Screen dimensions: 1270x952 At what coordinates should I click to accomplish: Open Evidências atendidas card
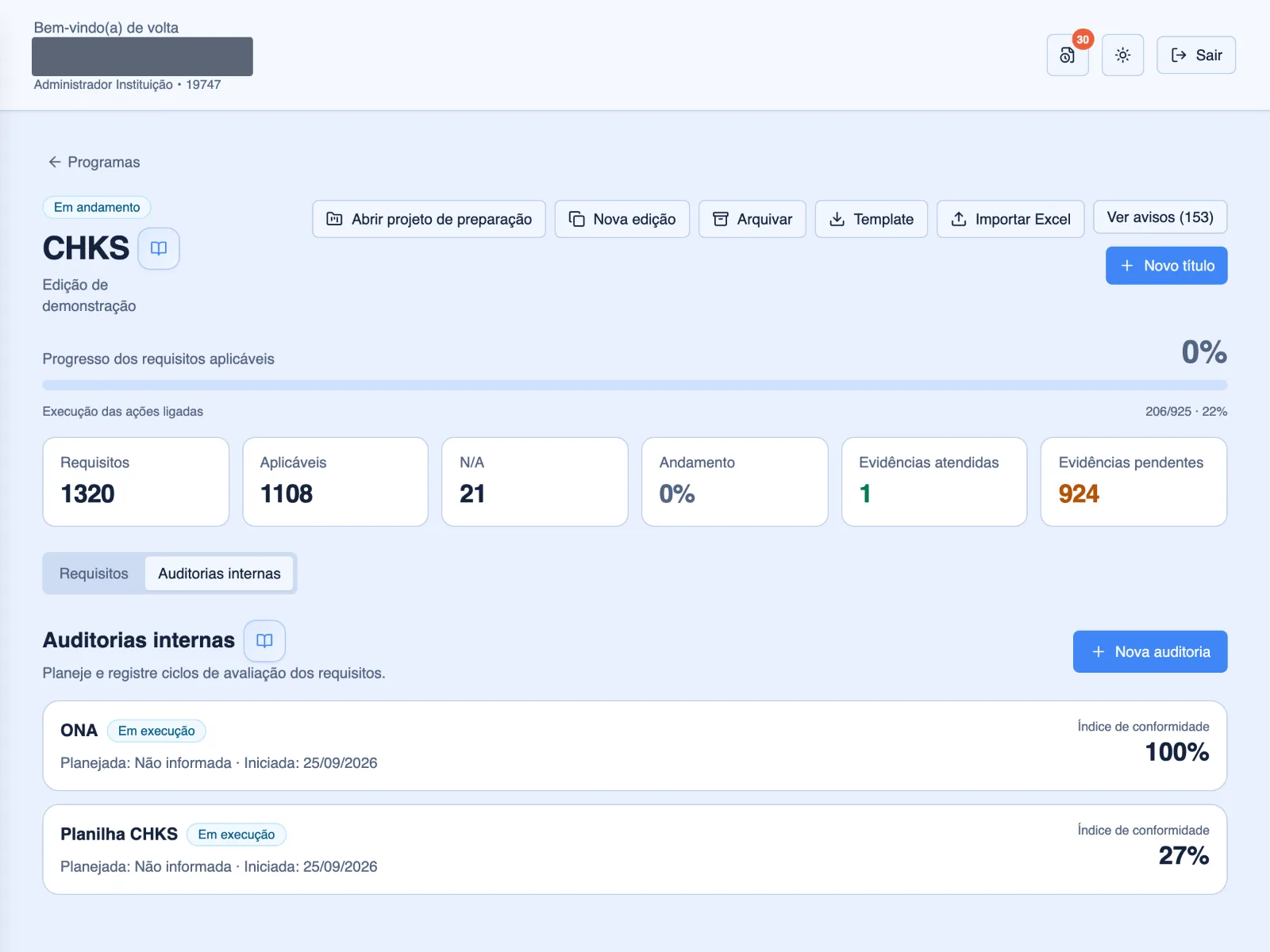934,482
